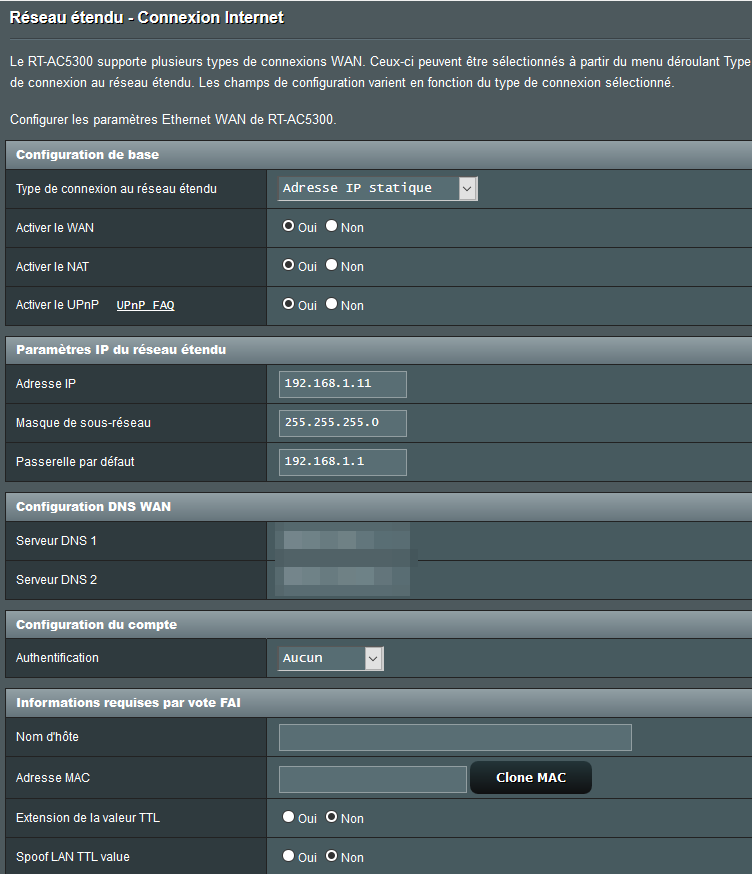Click the Adresse IP field
752x874 pixels.
343,384
